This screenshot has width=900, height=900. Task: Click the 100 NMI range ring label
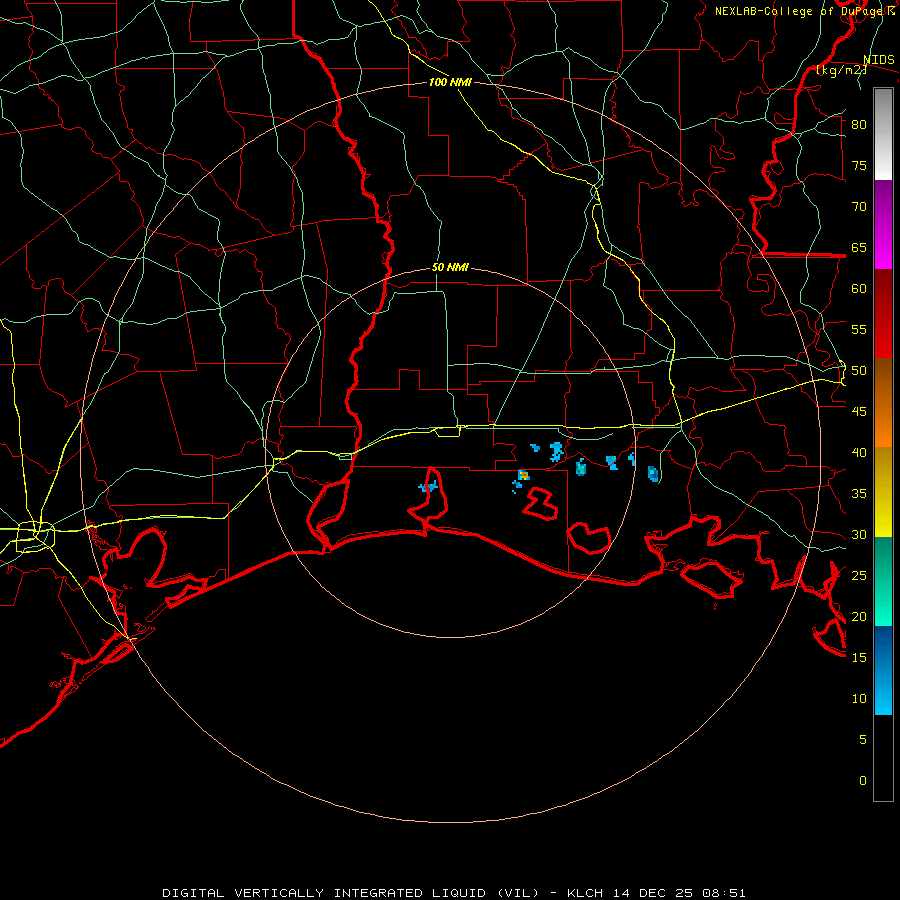(x=450, y=82)
